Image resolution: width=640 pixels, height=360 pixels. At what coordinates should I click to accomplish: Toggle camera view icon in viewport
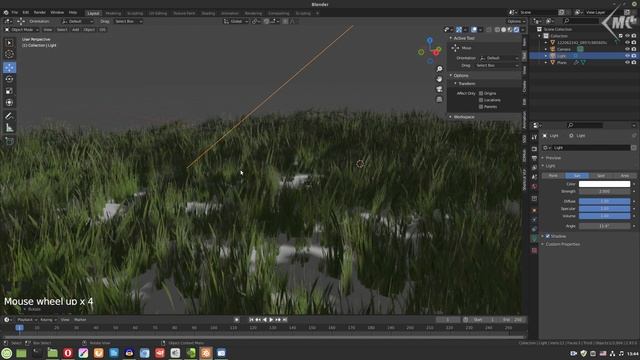[x=439, y=89]
